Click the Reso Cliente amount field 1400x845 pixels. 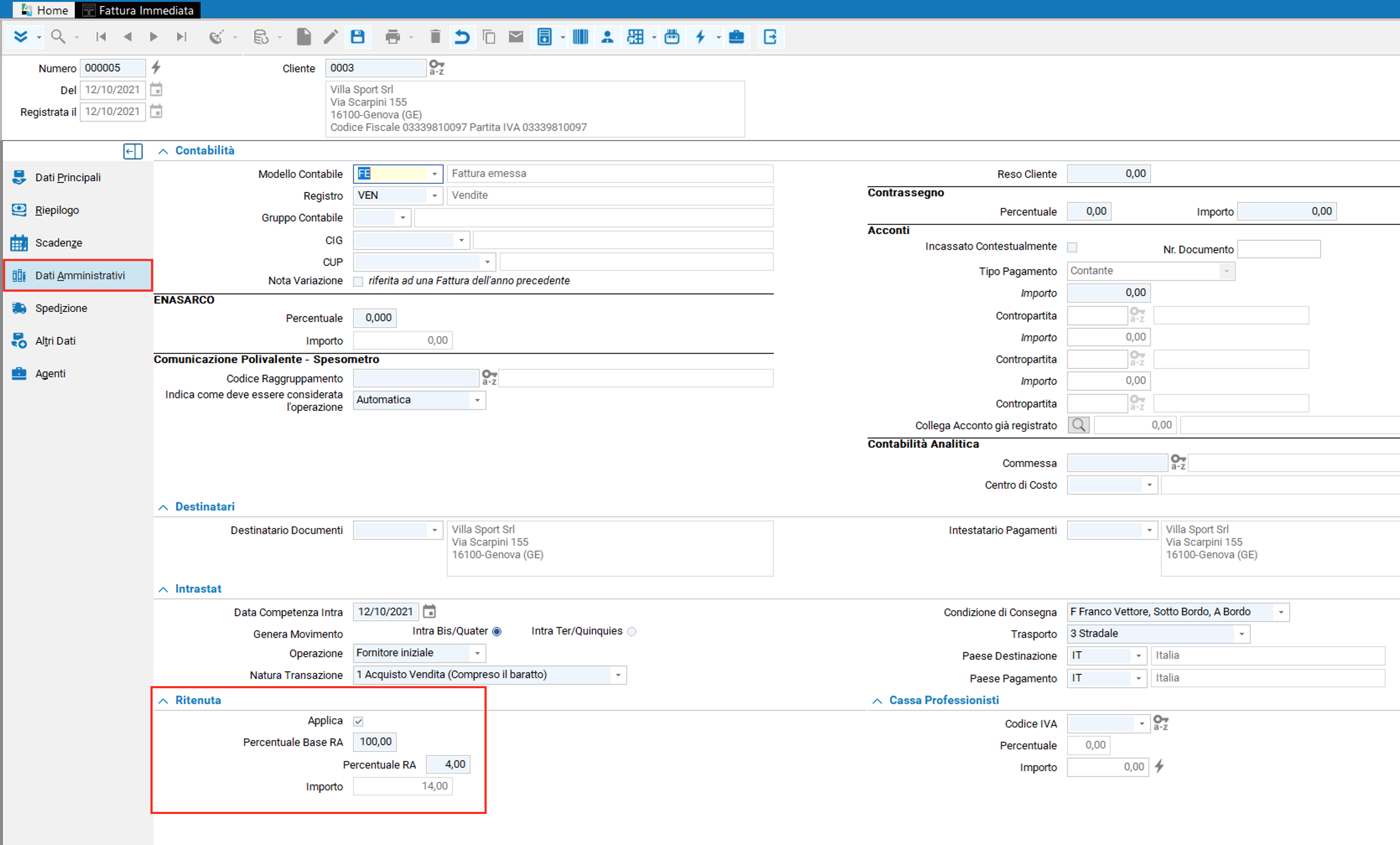click(1109, 174)
